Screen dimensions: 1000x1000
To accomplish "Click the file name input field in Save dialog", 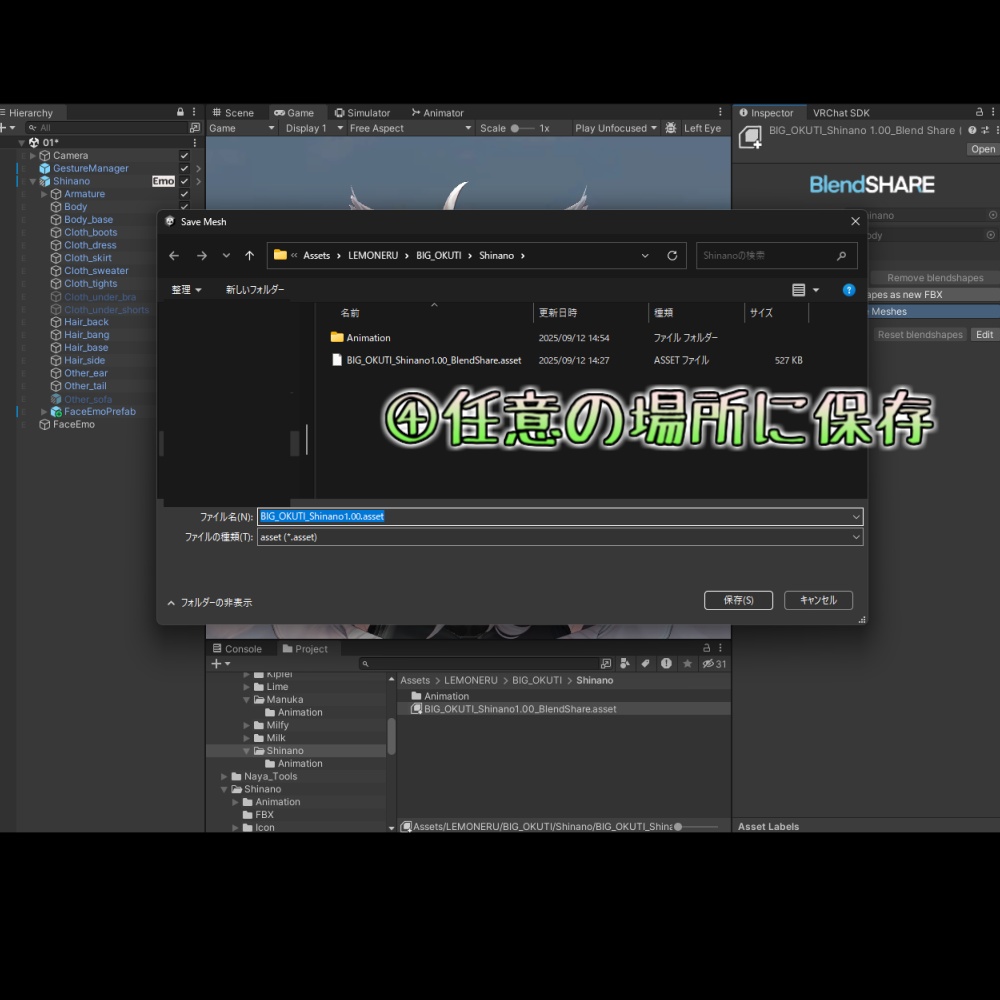I will [554, 517].
